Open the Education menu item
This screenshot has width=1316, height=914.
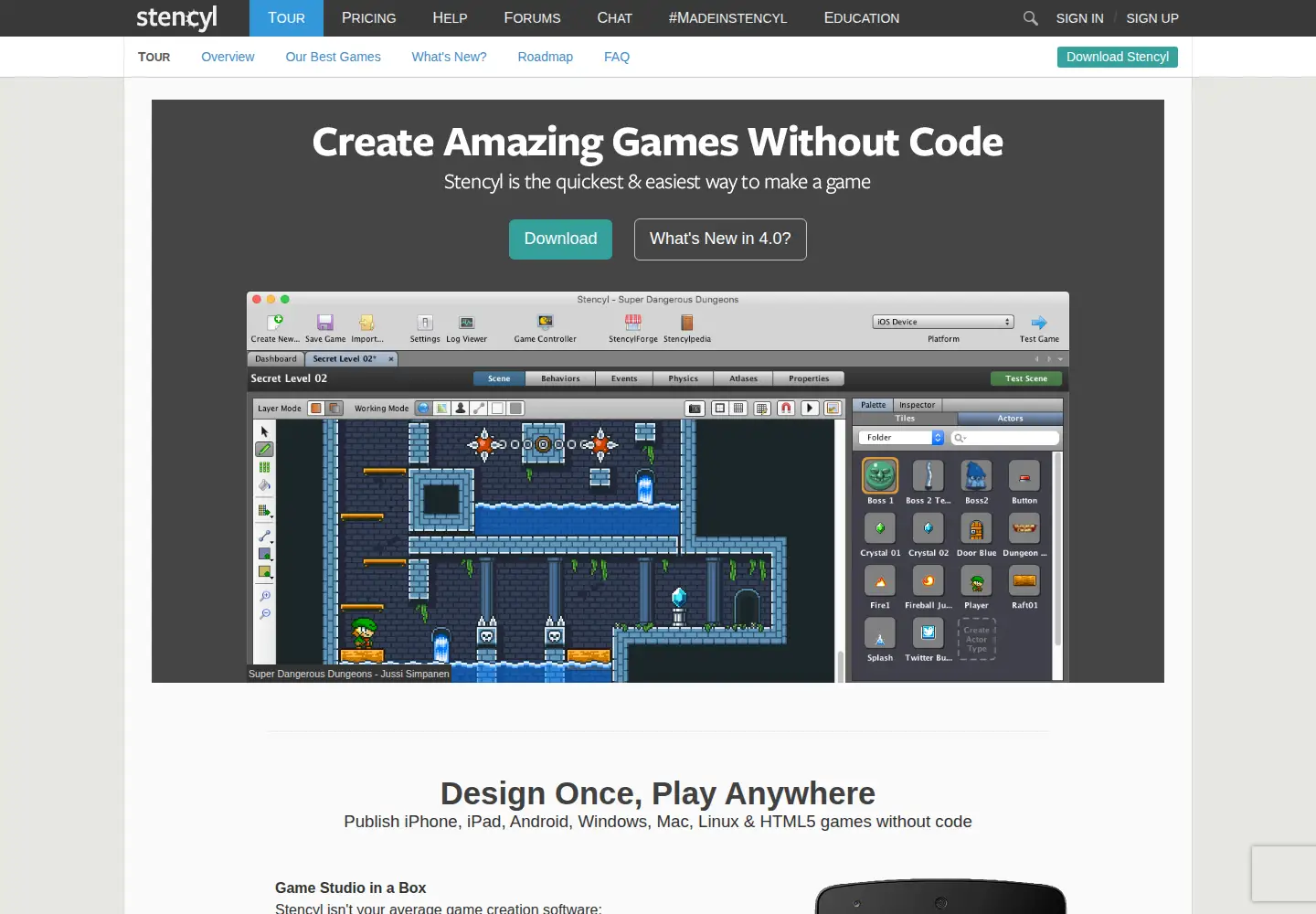coord(862,18)
